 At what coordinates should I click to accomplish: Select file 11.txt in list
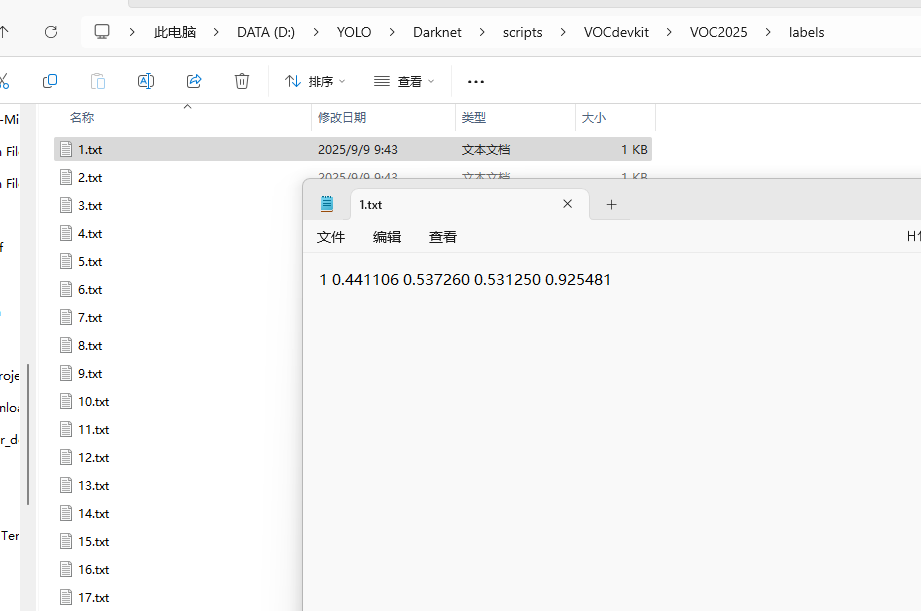(x=93, y=429)
